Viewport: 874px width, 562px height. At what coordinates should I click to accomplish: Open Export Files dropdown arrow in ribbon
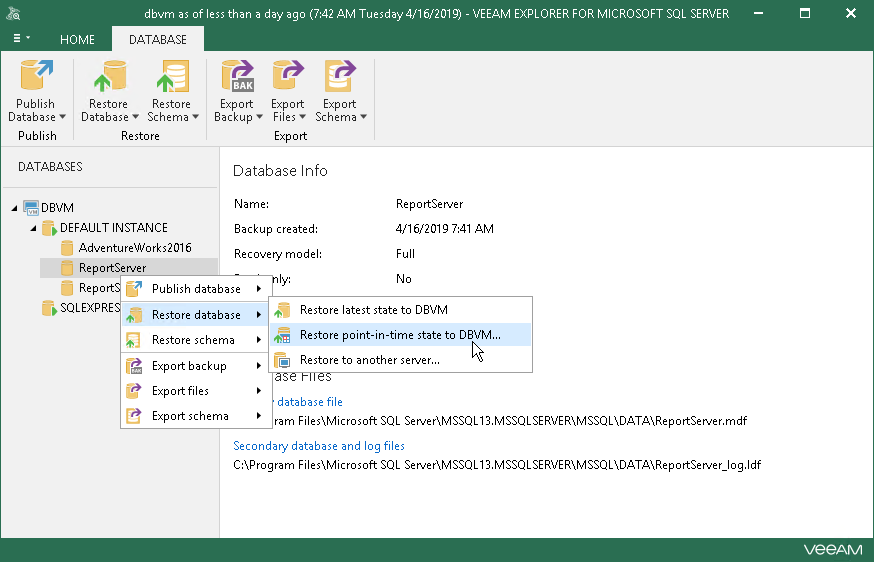(302, 117)
